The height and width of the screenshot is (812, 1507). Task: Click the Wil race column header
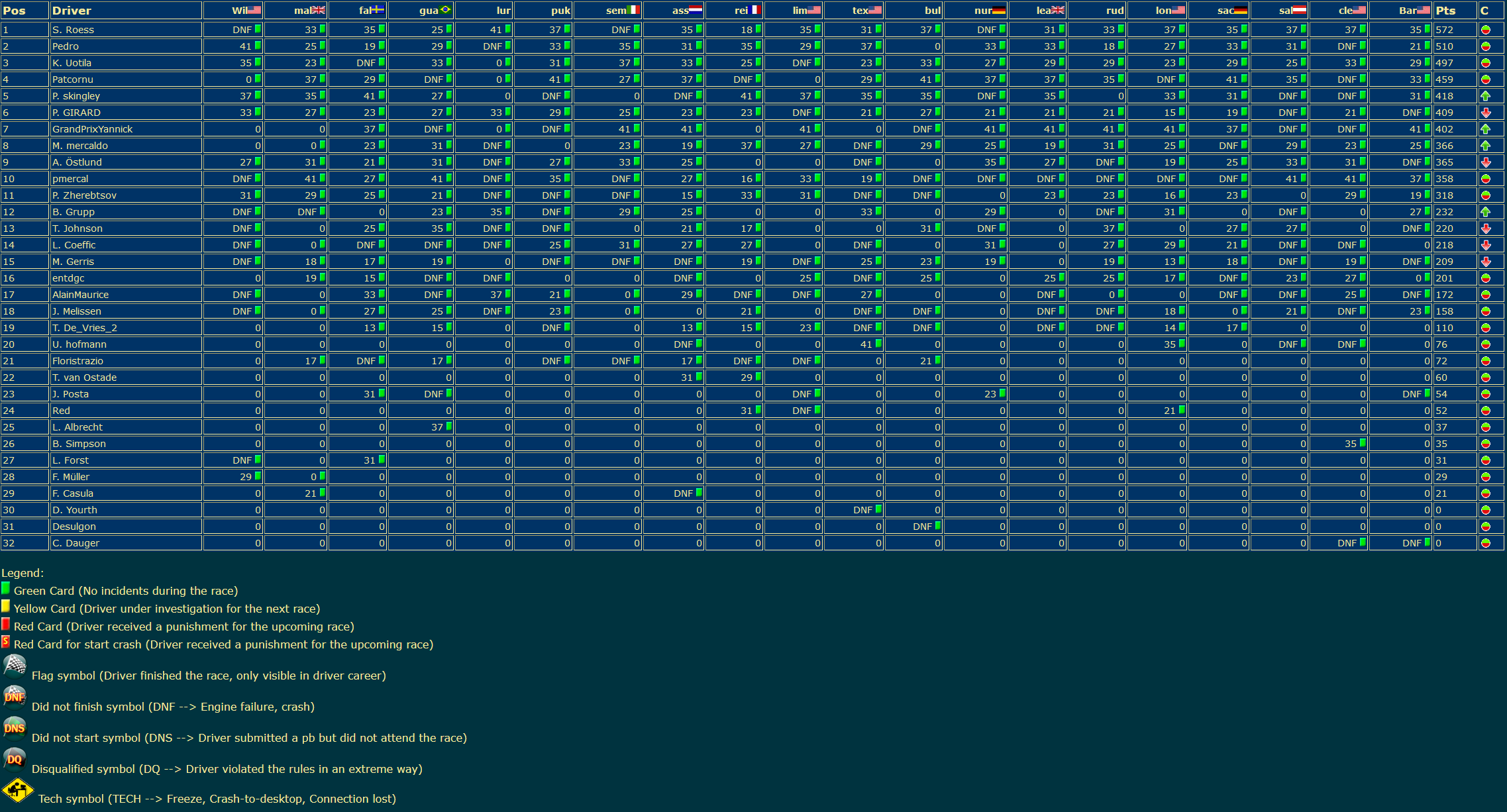coord(239,11)
